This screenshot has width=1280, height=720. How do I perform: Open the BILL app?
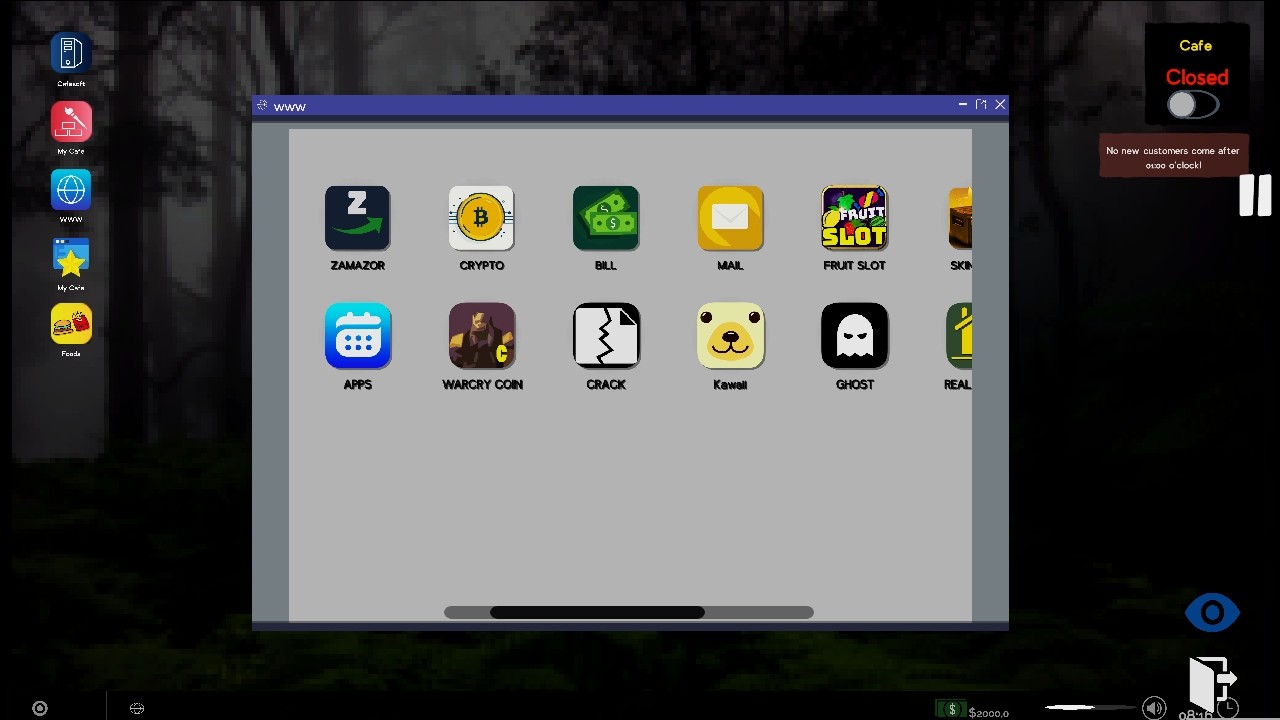click(x=605, y=218)
